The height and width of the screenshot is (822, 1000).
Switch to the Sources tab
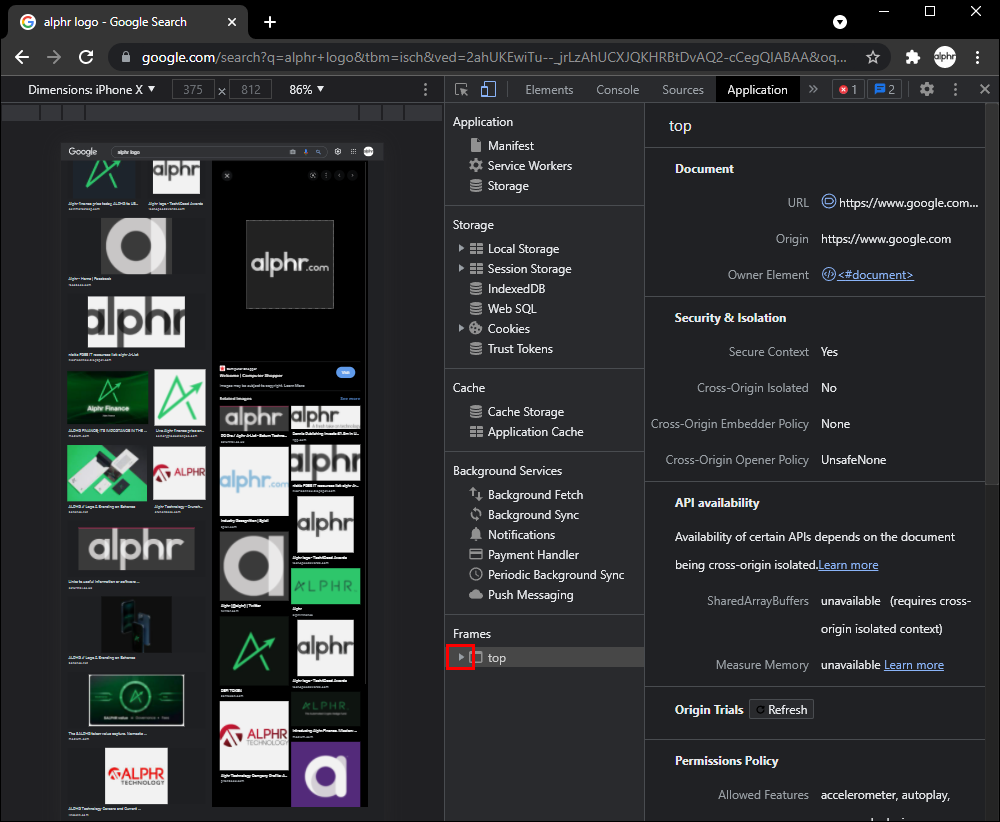[683, 89]
